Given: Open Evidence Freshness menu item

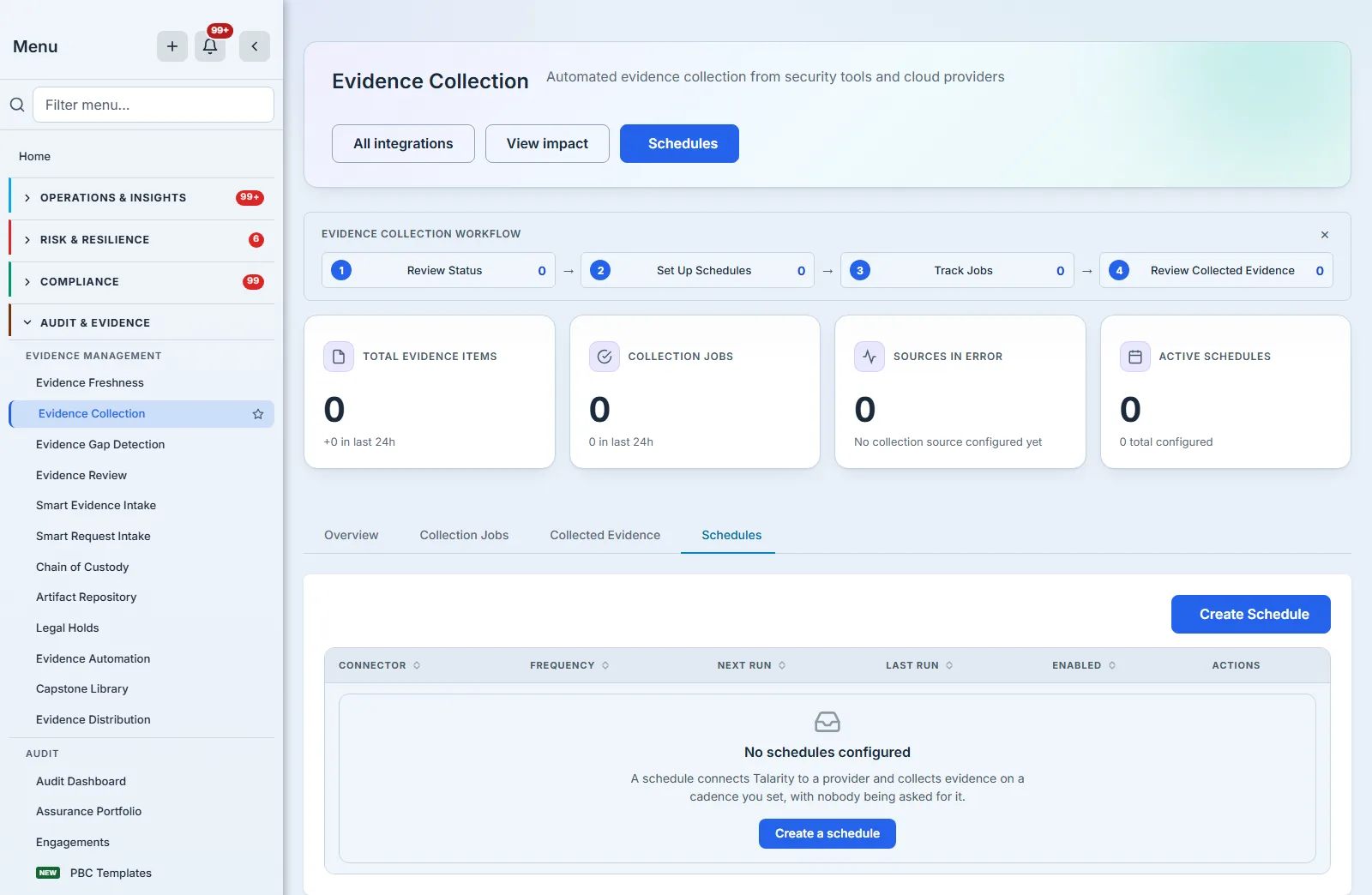Looking at the screenshot, I should [x=141, y=383].
